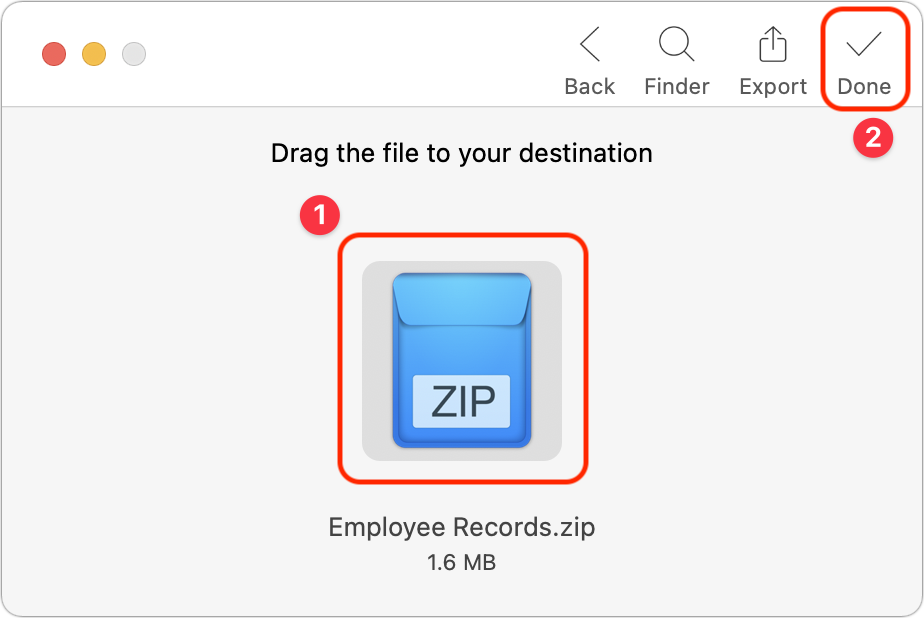Viewport: 924px width, 618px height.
Task: Click the red number 1 badge
Action: click(320, 215)
